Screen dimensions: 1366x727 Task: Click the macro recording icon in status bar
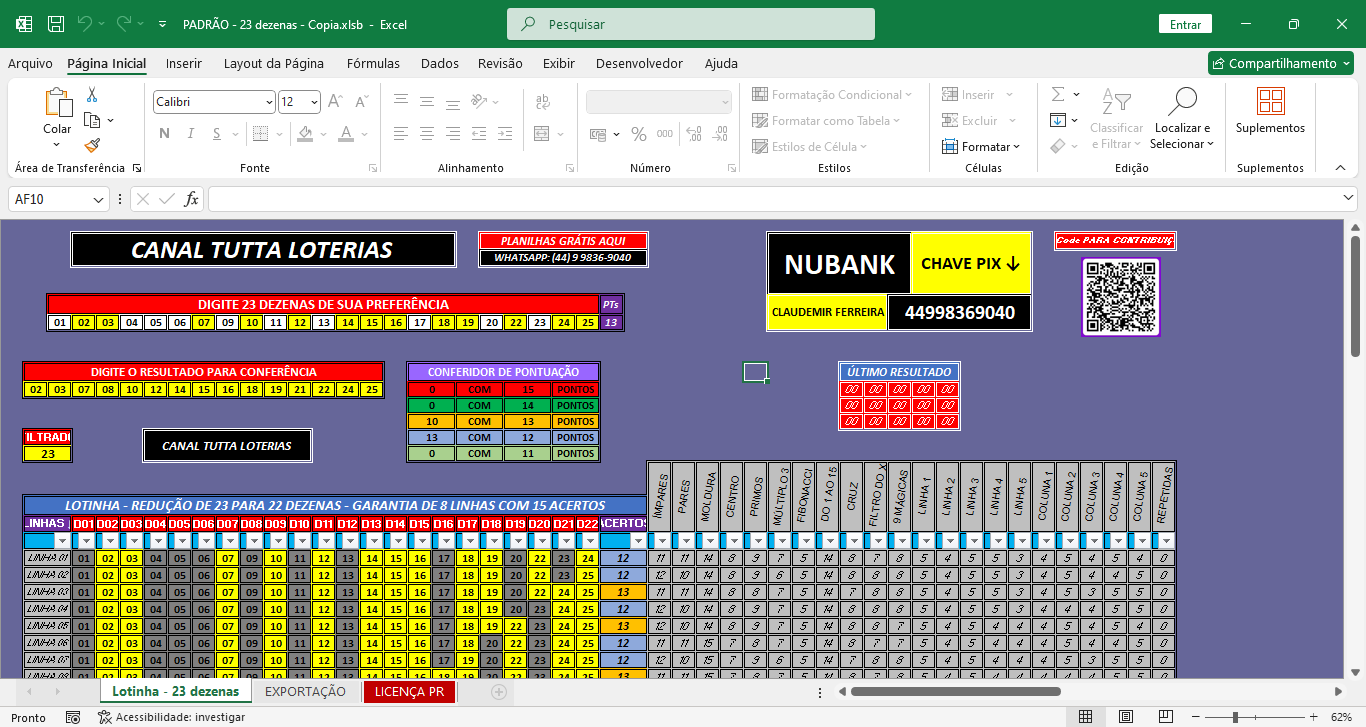tap(73, 717)
